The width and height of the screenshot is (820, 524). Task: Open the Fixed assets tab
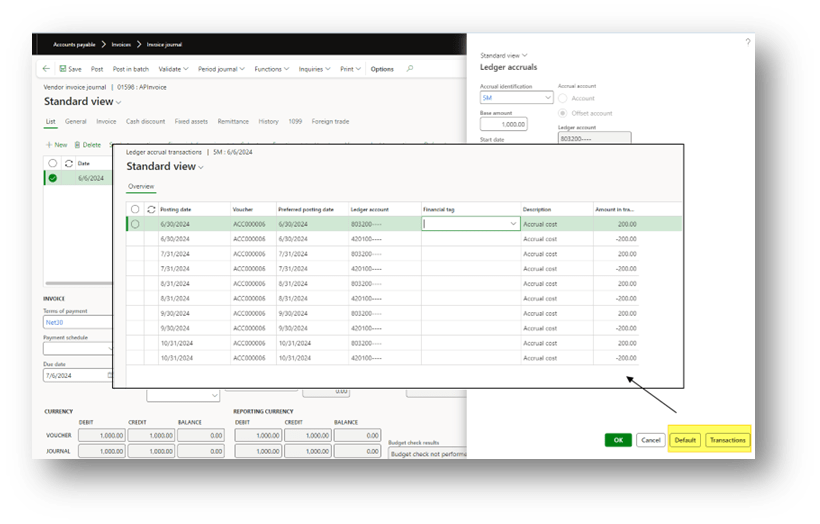190,121
